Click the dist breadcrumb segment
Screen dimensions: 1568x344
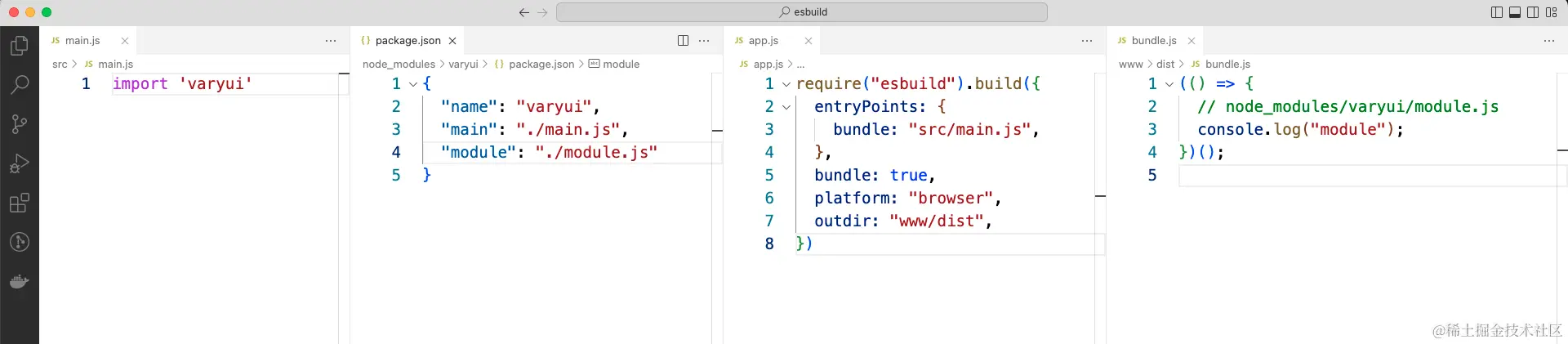tap(1165, 64)
